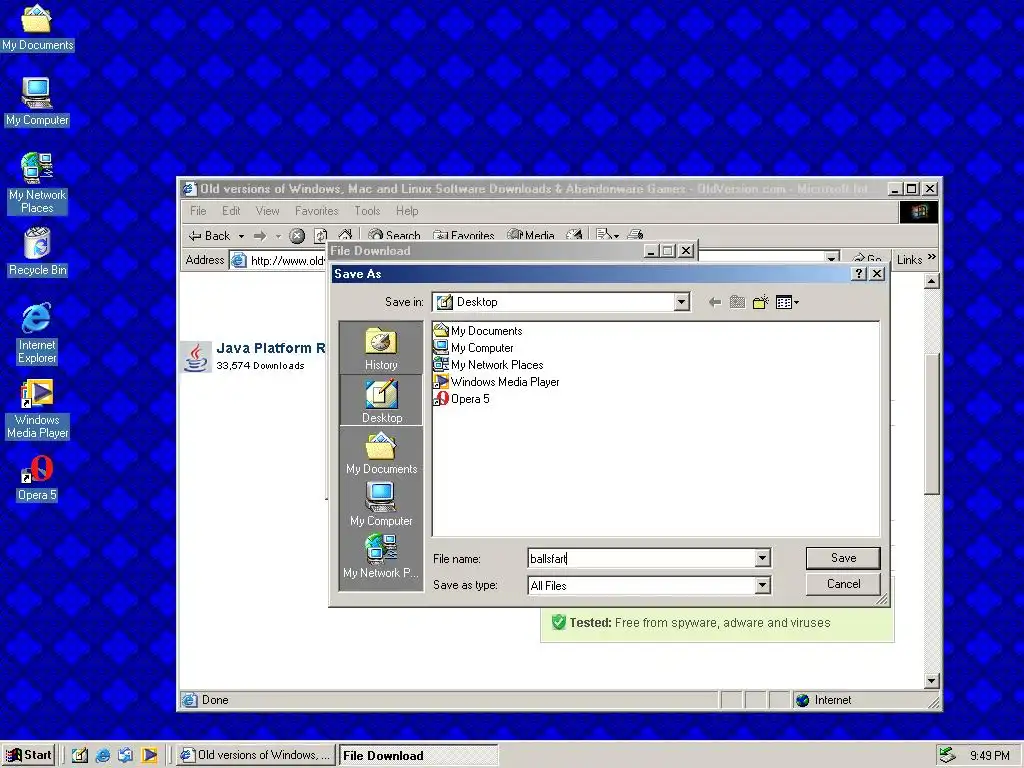Click the File Download taskbar button
This screenshot has width=1024, height=768.
(418, 755)
